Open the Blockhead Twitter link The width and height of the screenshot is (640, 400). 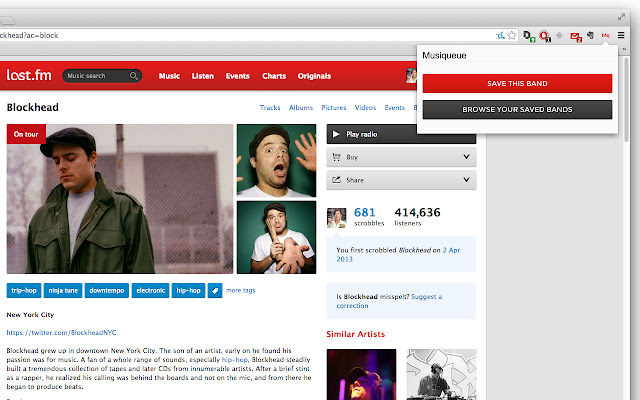pyautogui.click(x=61, y=333)
